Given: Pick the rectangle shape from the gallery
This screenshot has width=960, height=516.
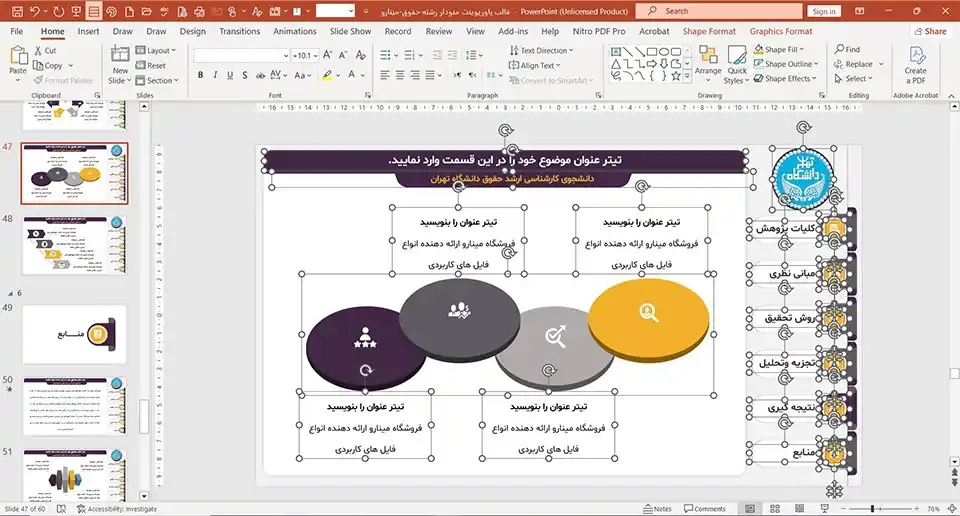Looking at the screenshot, I should (652, 52).
